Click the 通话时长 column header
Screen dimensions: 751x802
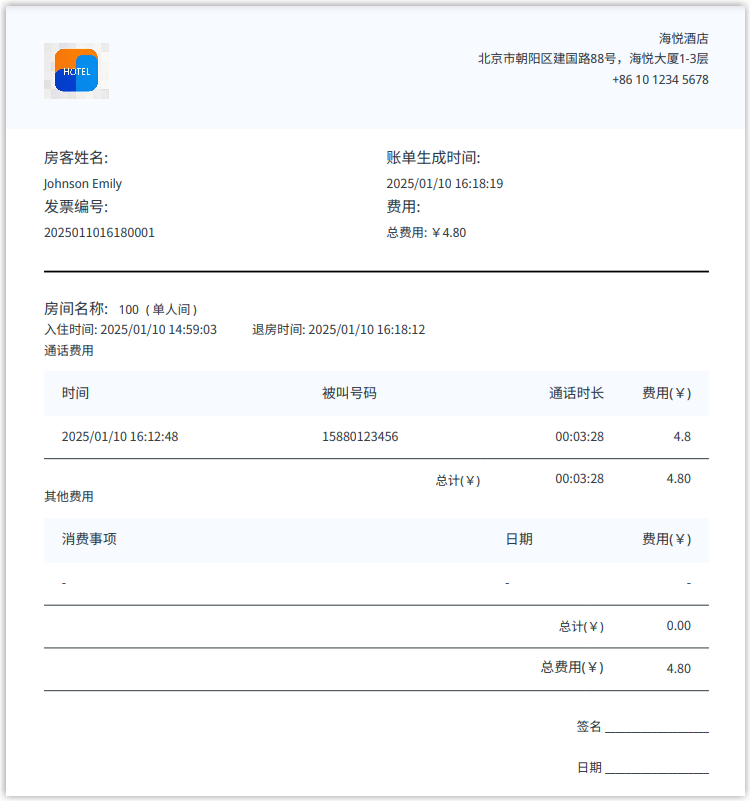(x=576, y=394)
